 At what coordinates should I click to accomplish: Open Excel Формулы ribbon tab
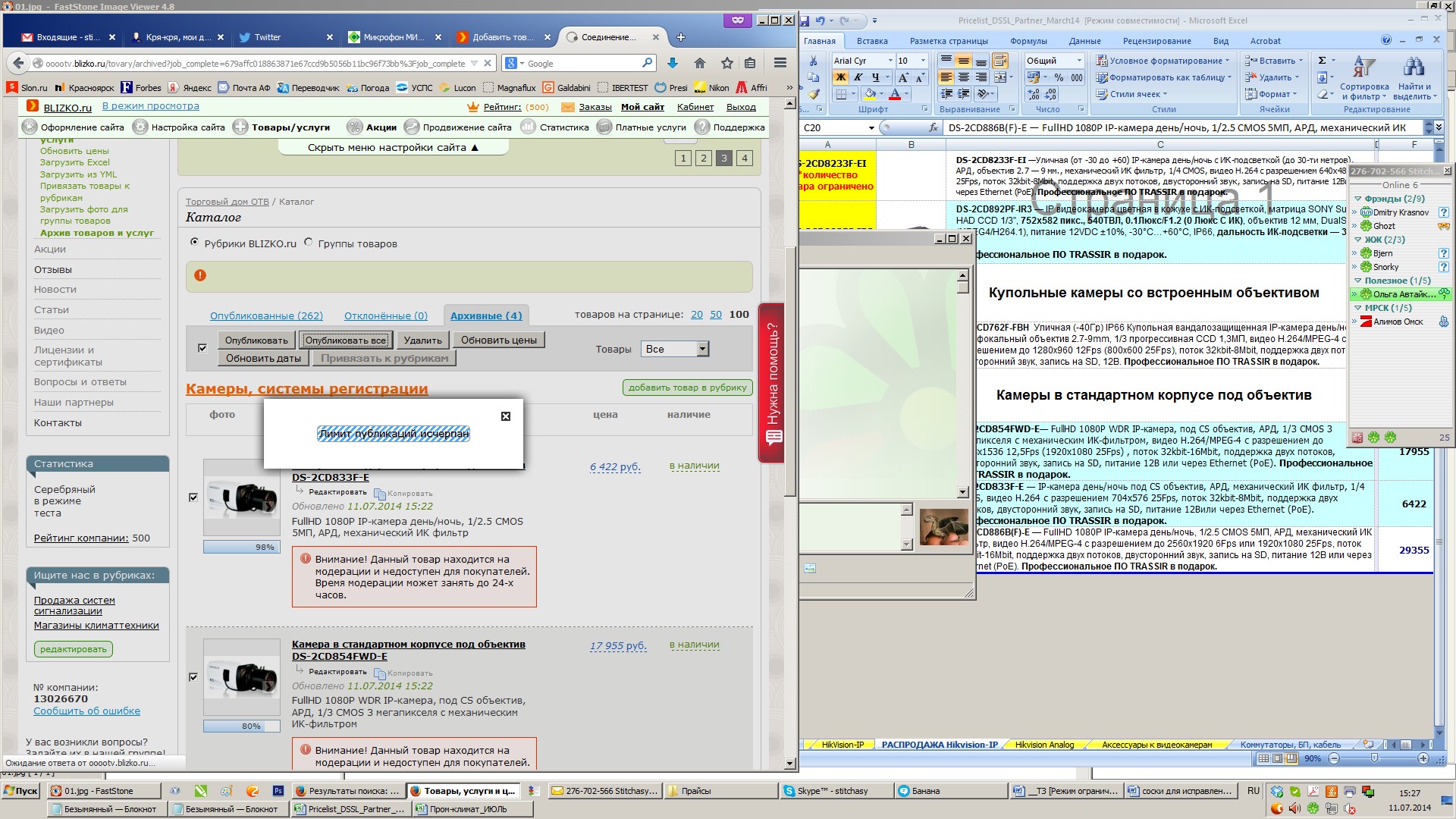1028,41
